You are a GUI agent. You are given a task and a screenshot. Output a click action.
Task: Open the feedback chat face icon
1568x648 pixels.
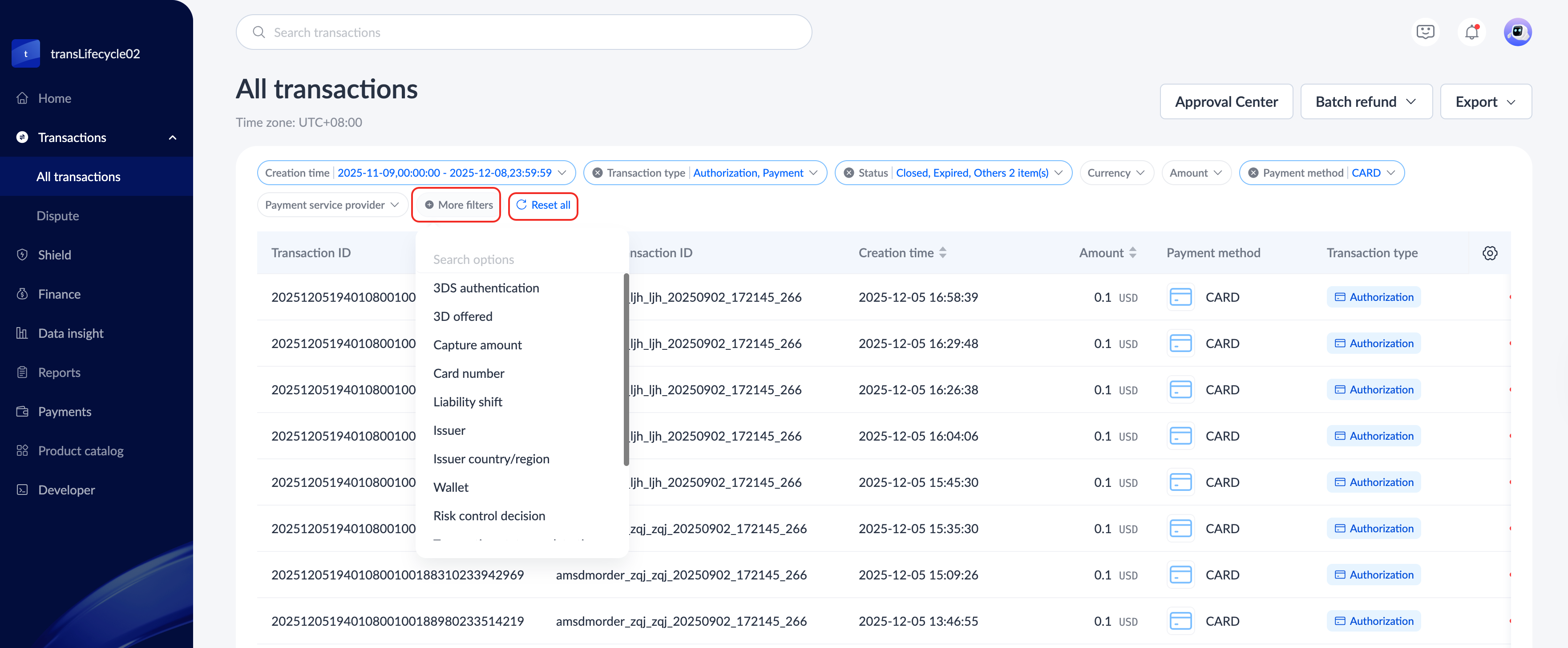1425,32
